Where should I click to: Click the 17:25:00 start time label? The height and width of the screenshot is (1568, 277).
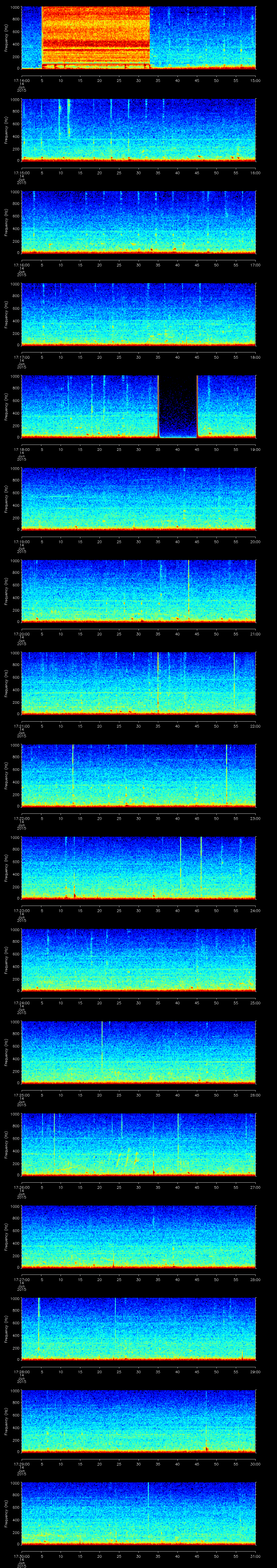21,1095
